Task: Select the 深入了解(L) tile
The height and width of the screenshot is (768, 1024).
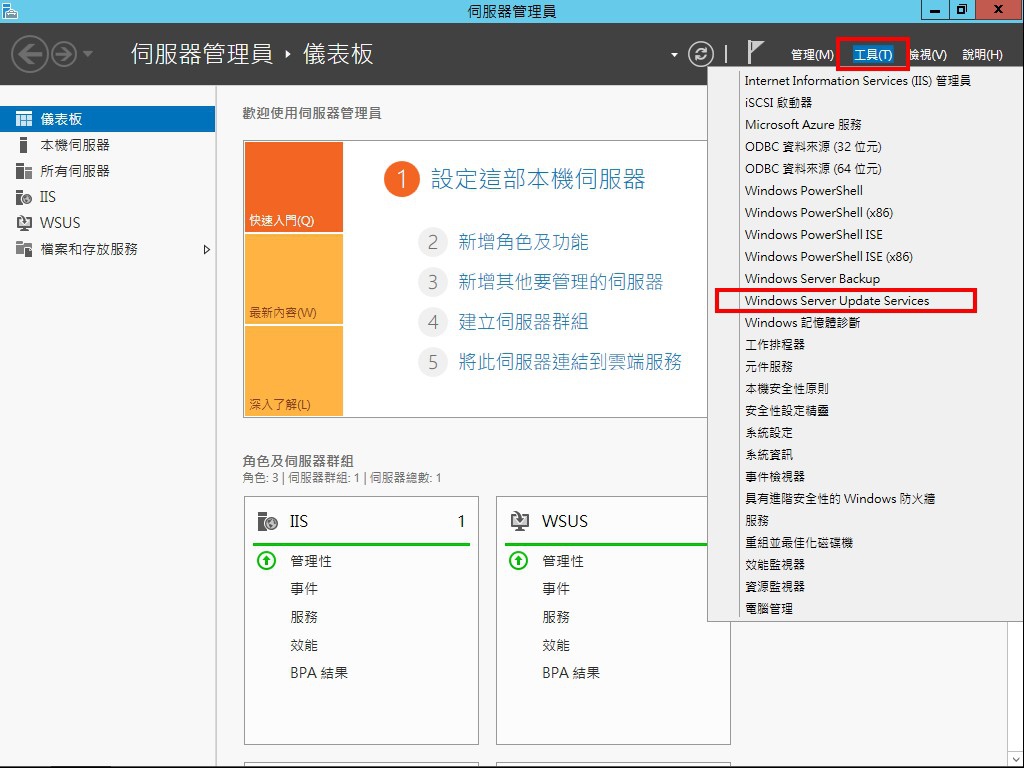Action: point(294,371)
